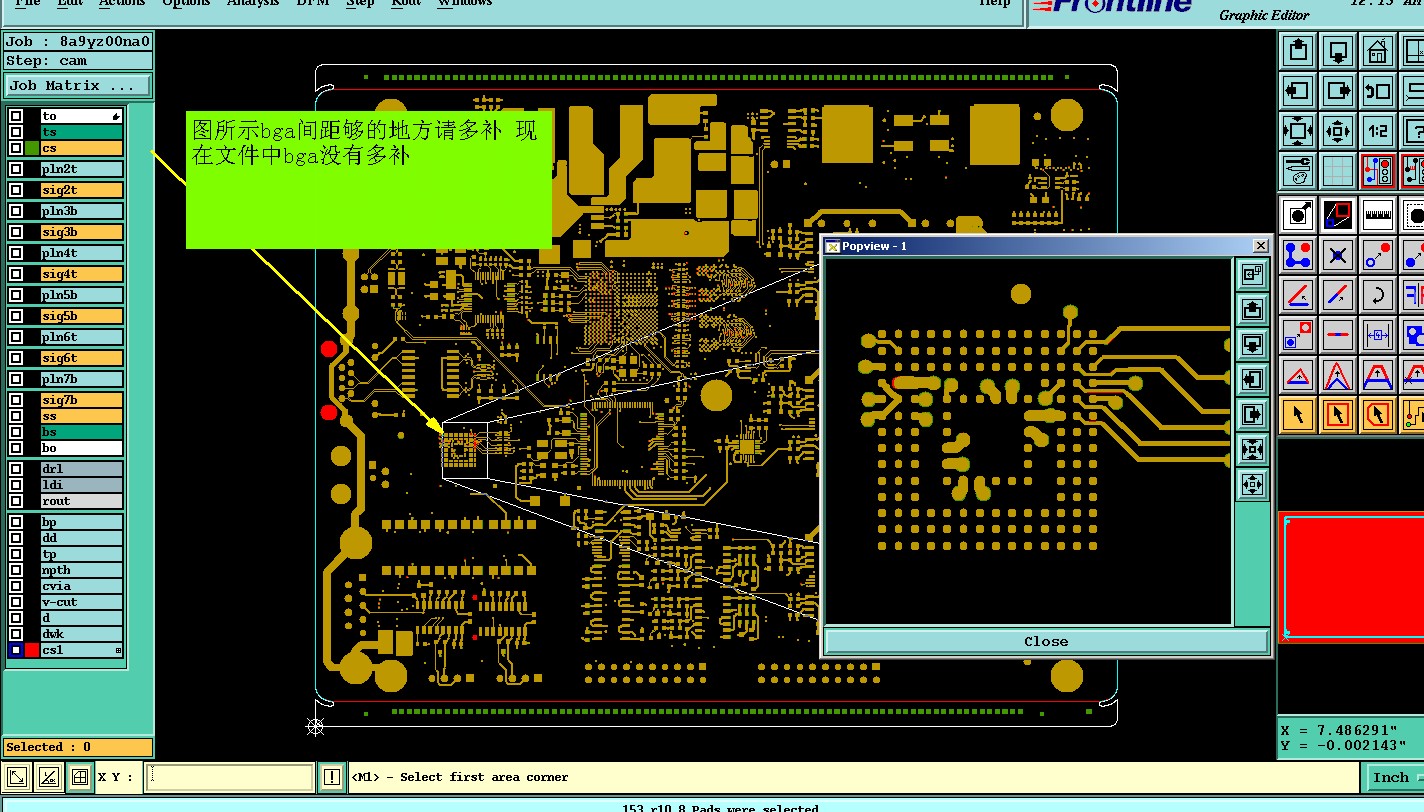Click the pan right view icon
Screen dimensions: 1424x812
(x=1338, y=90)
